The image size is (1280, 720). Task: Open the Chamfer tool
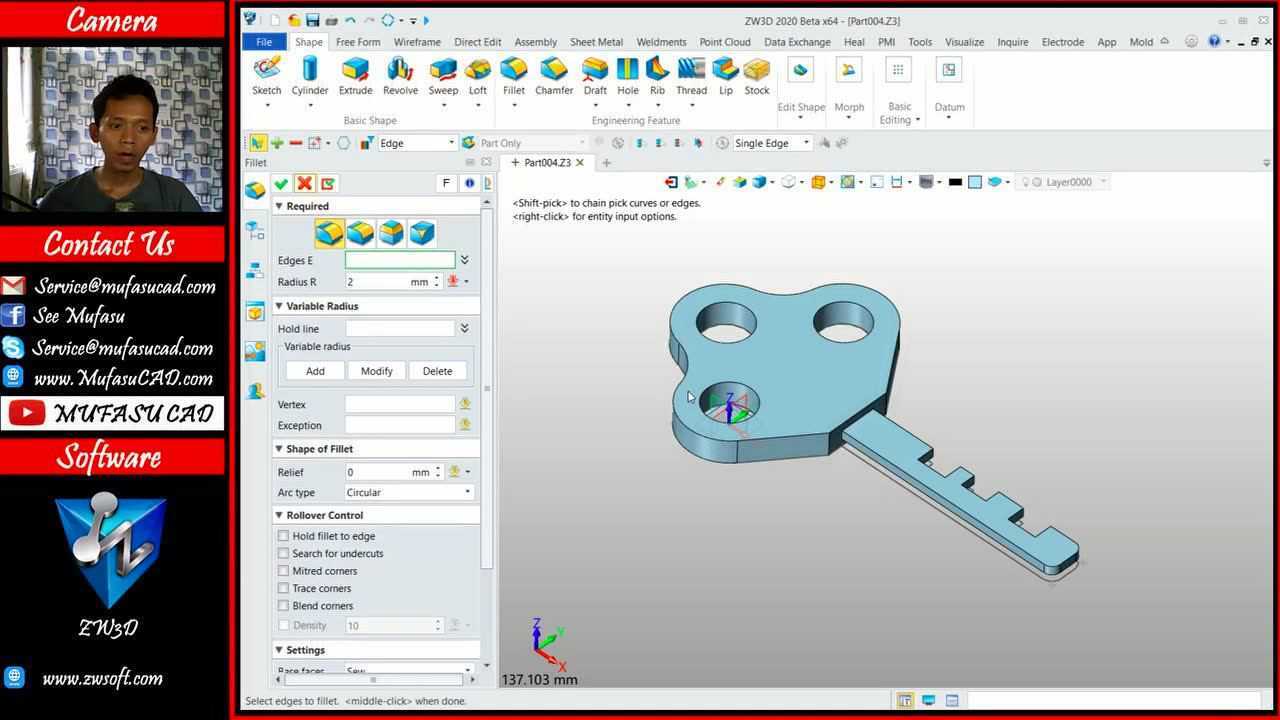553,75
